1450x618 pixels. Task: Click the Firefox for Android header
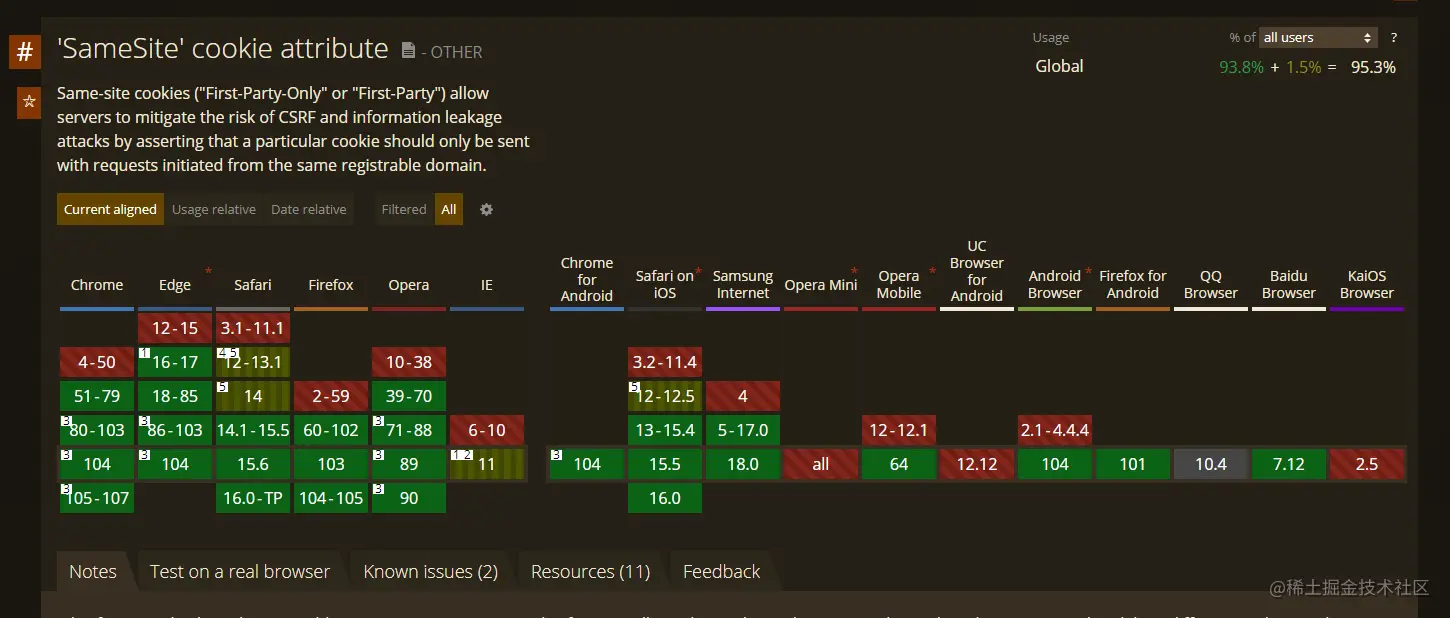tap(1133, 284)
